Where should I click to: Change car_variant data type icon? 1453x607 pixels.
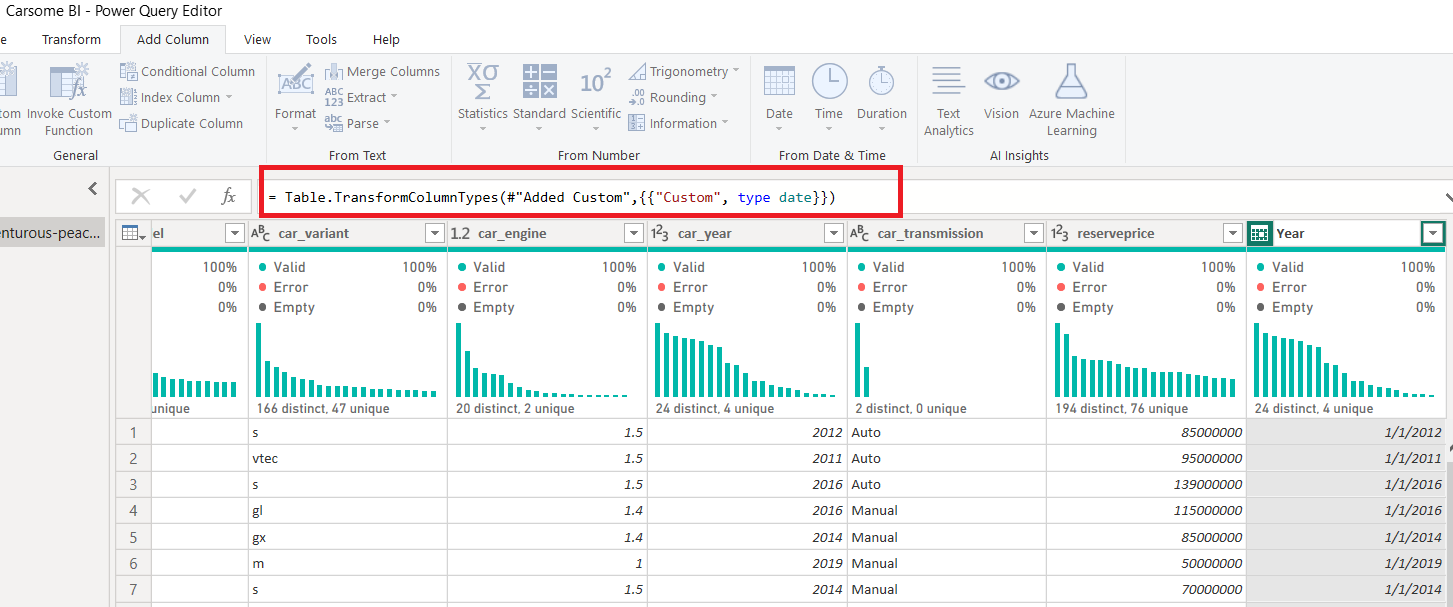[260, 233]
